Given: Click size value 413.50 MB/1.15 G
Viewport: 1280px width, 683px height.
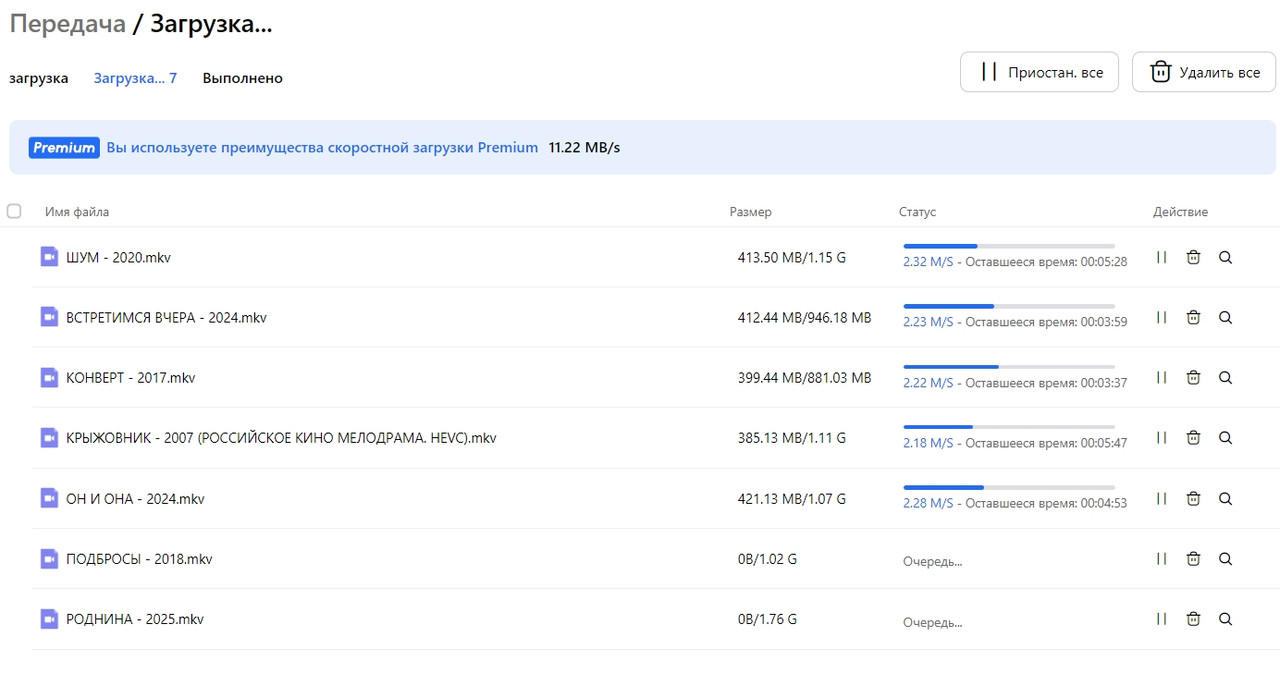Looking at the screenshot, I should [792, 258].
